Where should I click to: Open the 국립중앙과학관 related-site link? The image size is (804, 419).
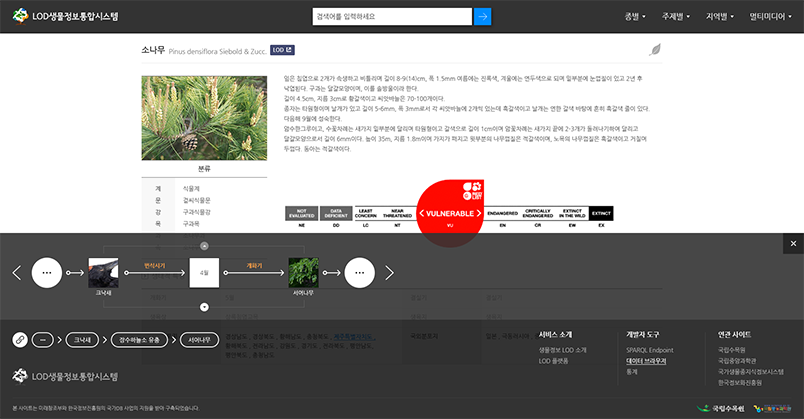point(737,361)
